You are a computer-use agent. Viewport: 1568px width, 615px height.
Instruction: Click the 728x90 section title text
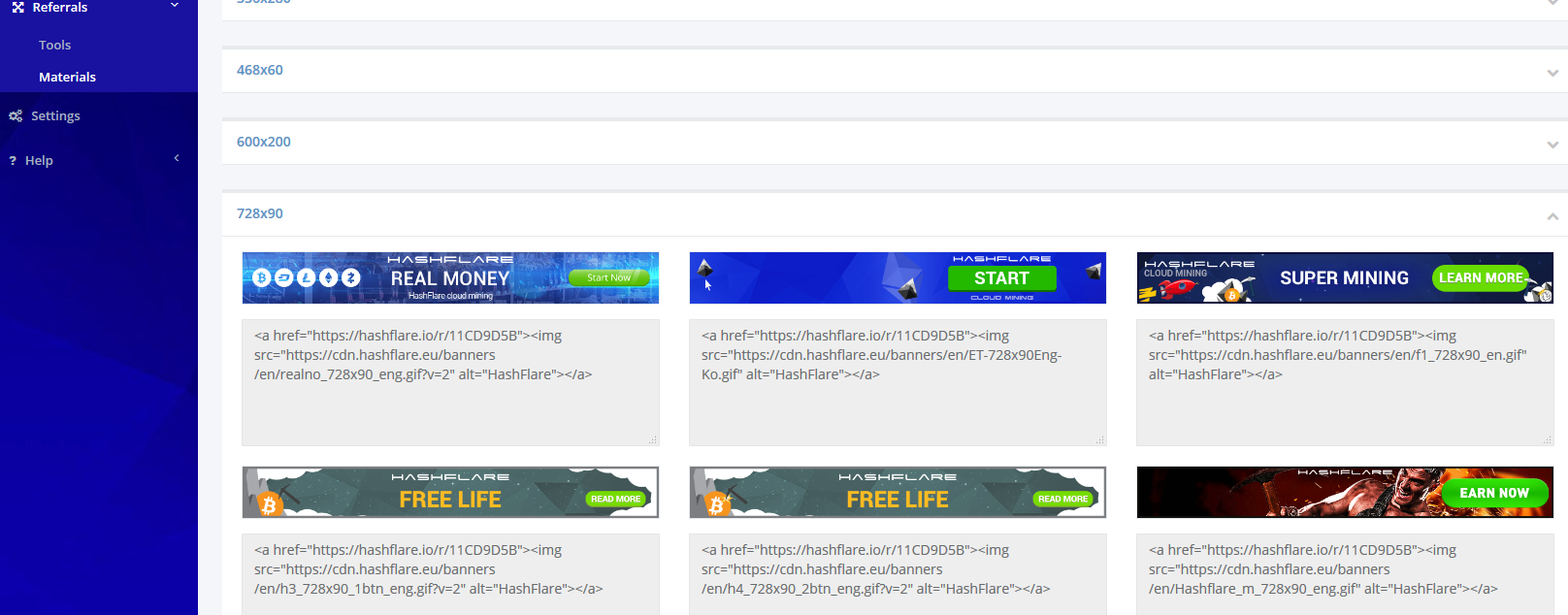pos(260,213)
